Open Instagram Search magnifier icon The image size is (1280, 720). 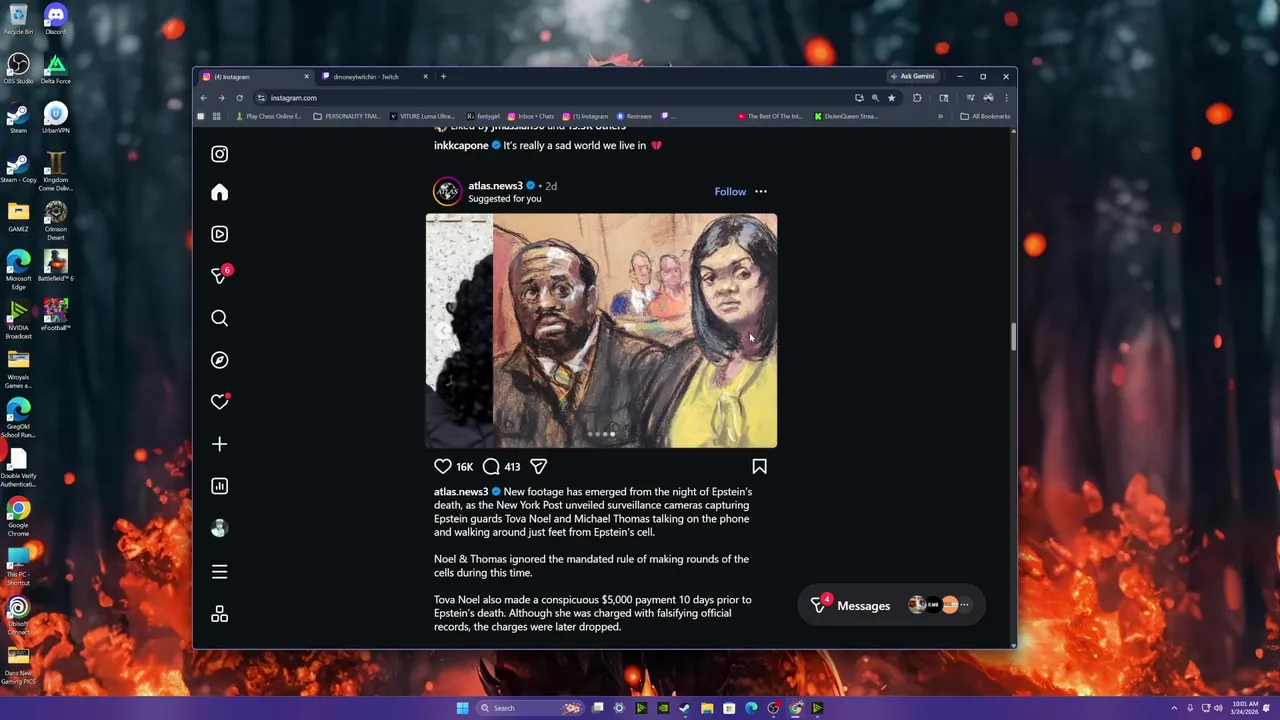coord(219,318)
